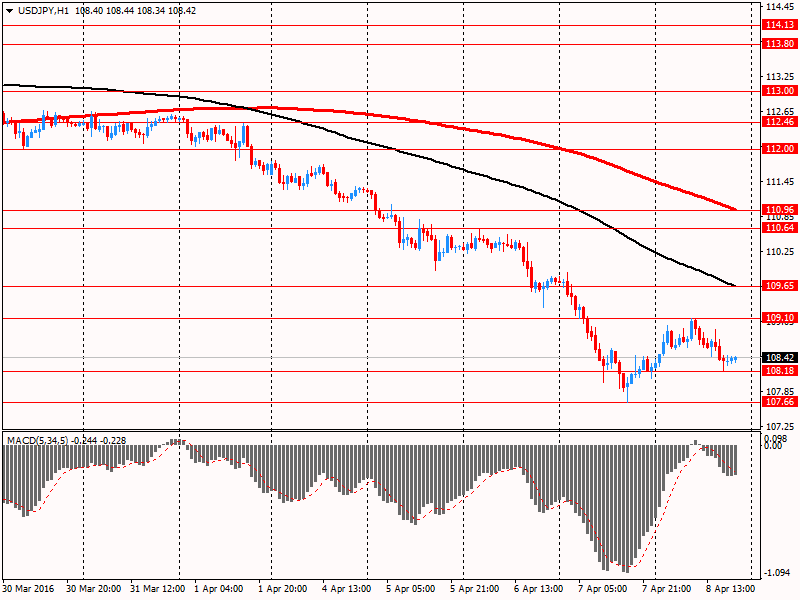Select the current price 108.42 black label
The width and height of the screenshot is (800, 600).
780,358
